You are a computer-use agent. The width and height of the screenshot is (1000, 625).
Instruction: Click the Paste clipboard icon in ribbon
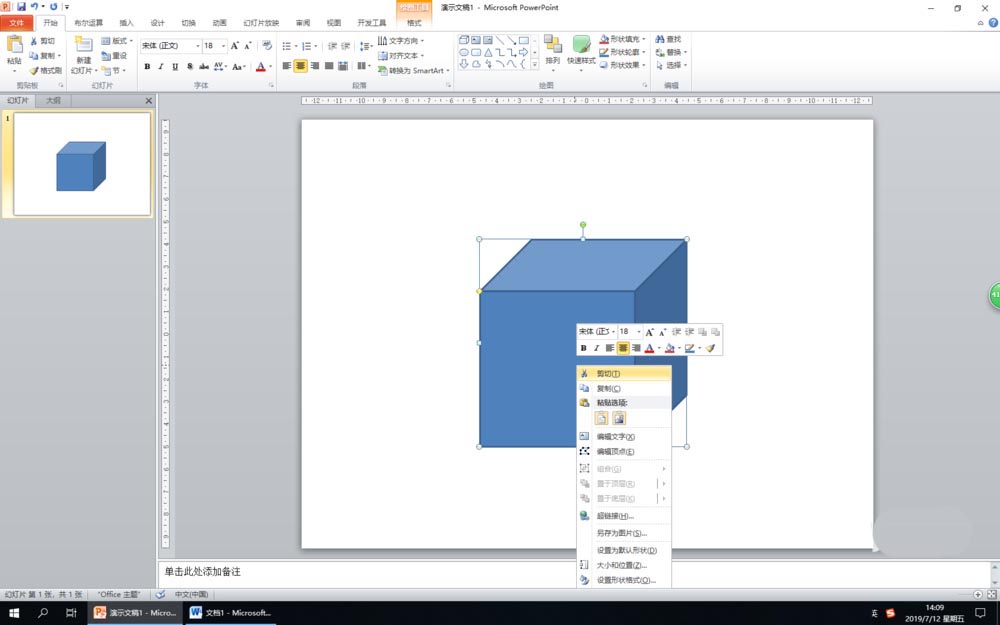(14, 45)
